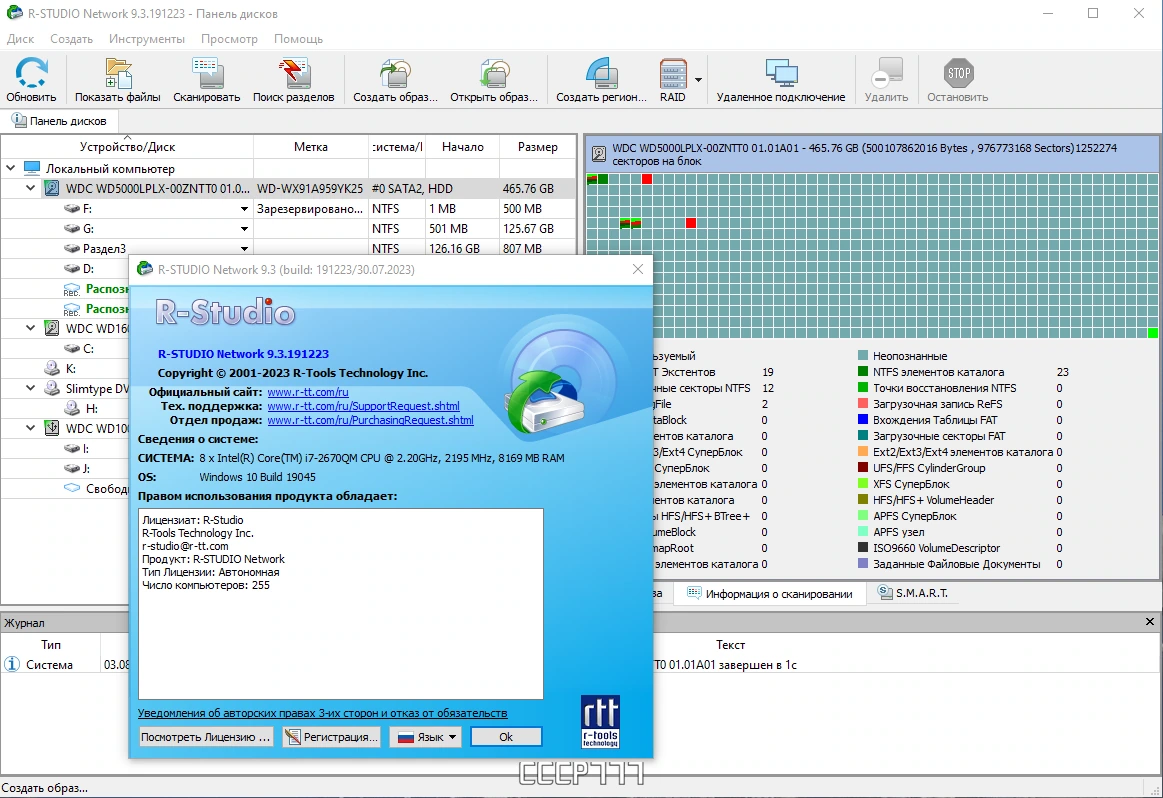Click the disk icon in map header
Screen dimensions: 1163x798
[599, 154]
